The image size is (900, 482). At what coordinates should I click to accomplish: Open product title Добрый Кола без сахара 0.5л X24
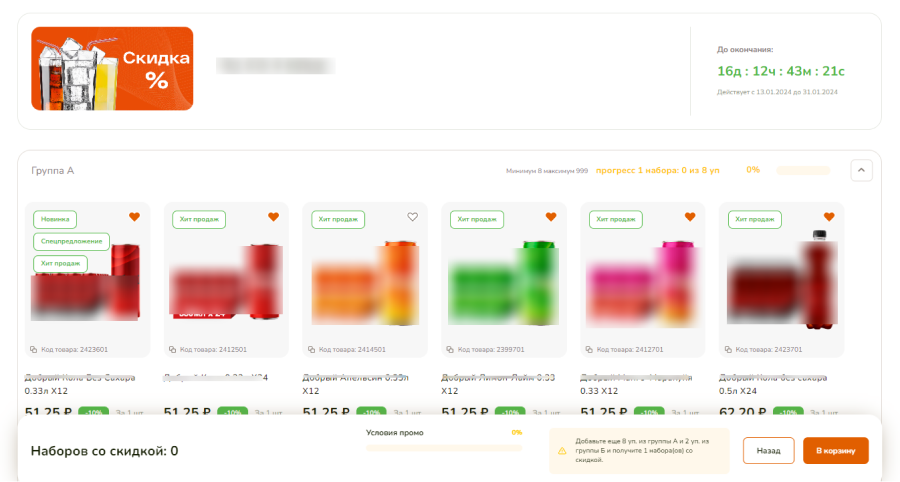[x=773, y=384]
